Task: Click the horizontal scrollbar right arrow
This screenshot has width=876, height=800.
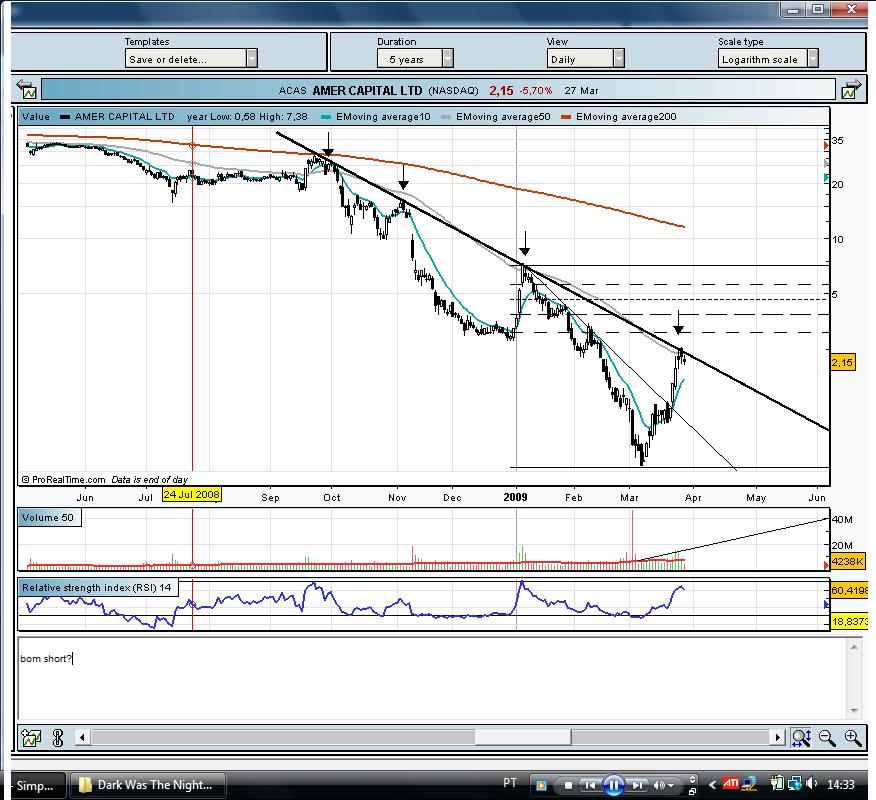Action: 777,737
